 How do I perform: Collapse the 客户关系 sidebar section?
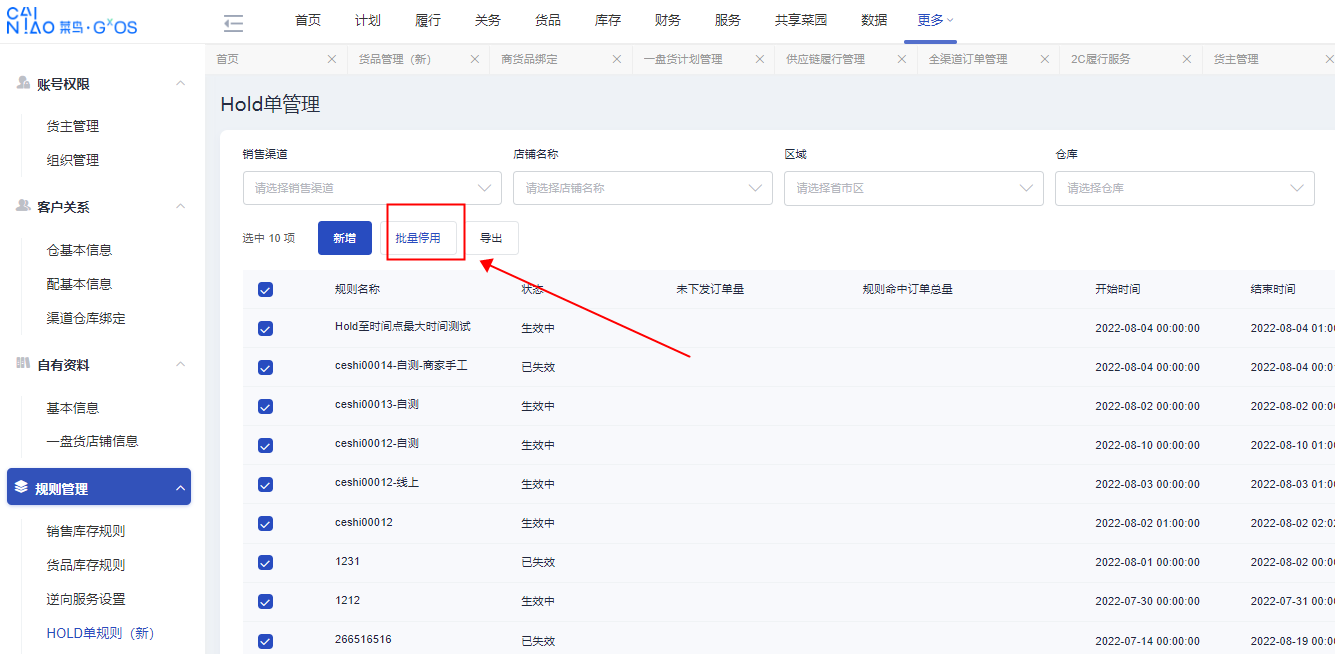click(x=181, y=206)
